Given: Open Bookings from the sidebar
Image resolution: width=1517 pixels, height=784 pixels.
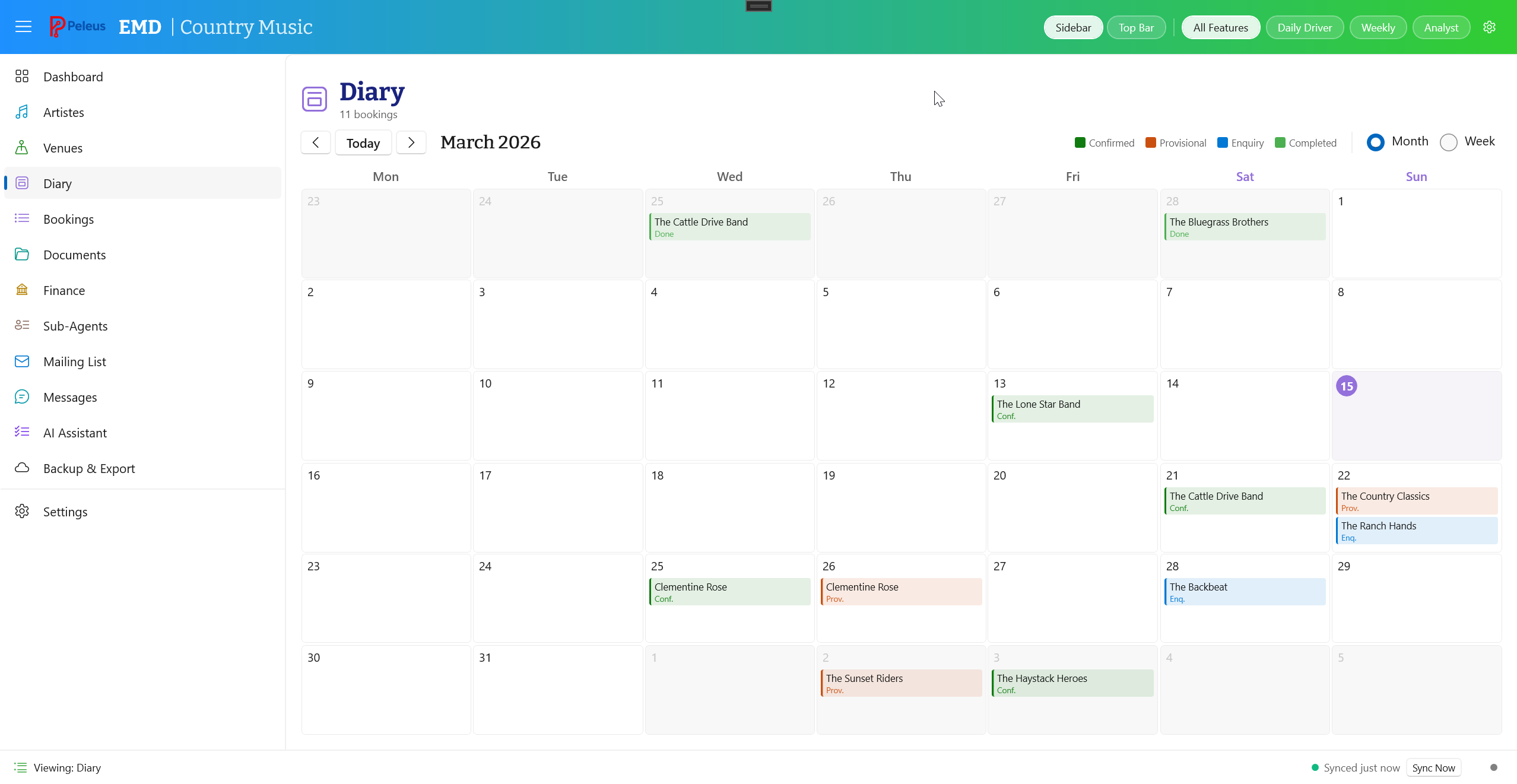Looking at the screenshot, I should (x=68, y=218).
